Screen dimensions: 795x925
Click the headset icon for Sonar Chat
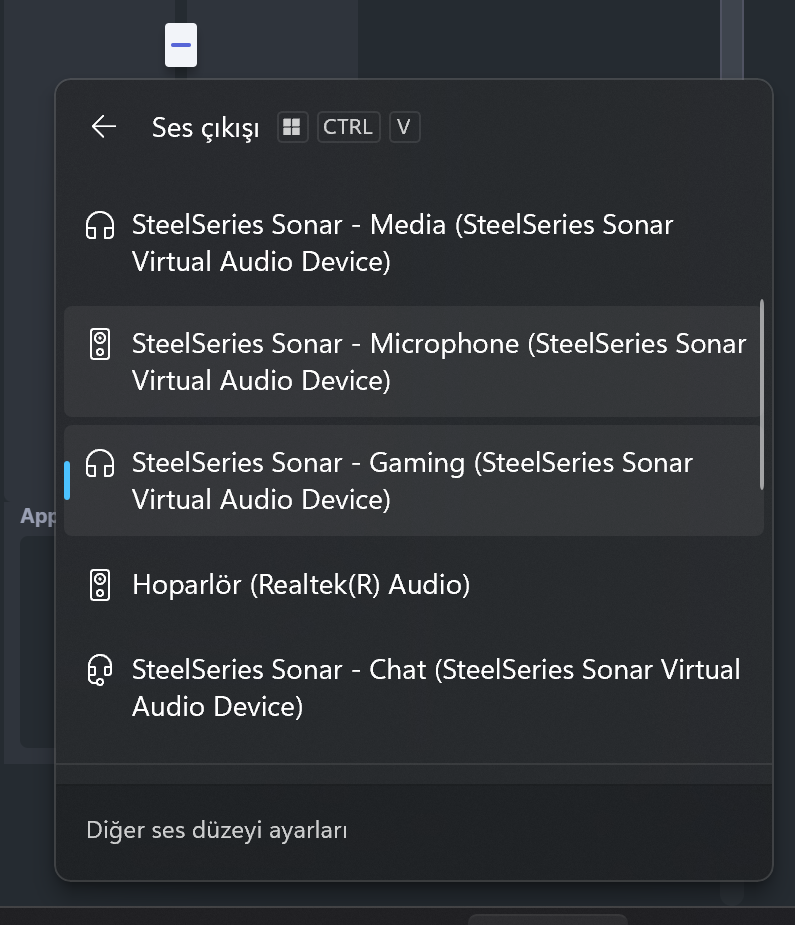[100, 670]
